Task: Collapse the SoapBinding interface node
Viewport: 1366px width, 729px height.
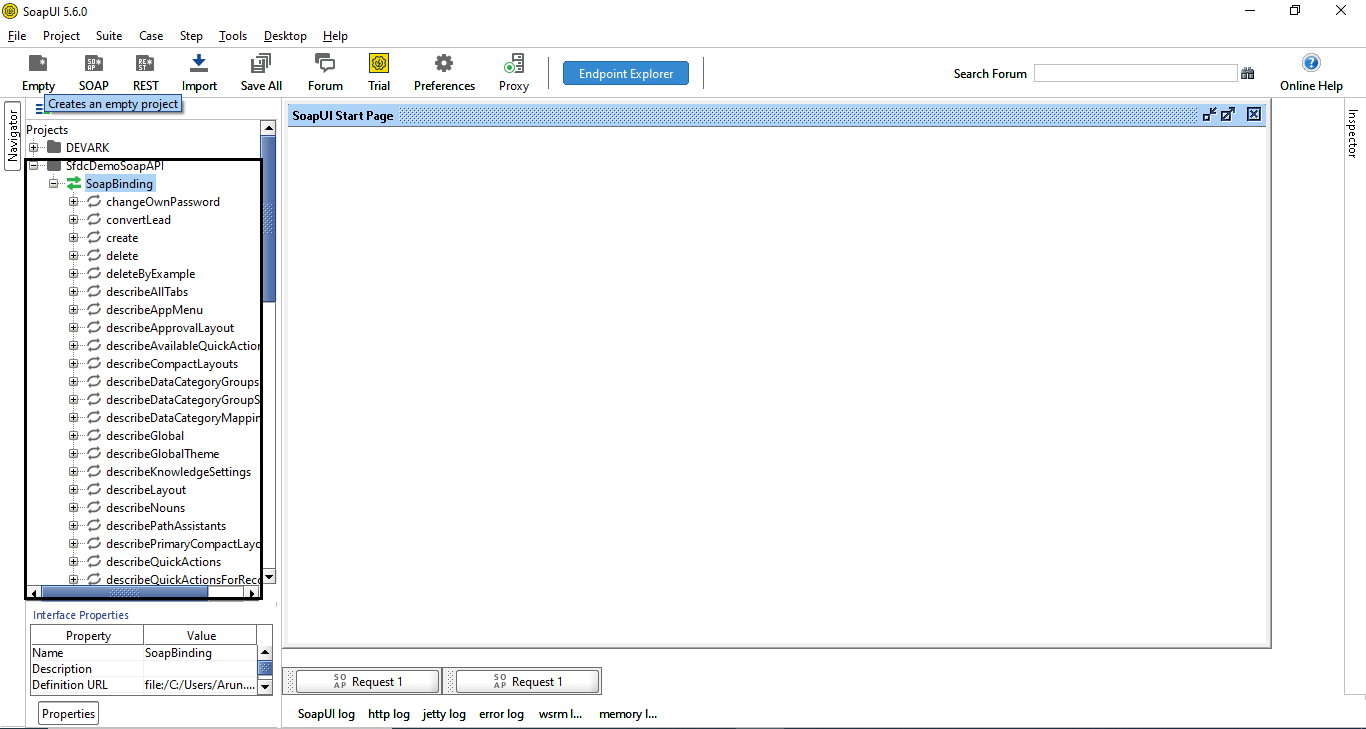Action: pyautogui.click(x=54, y=184)
